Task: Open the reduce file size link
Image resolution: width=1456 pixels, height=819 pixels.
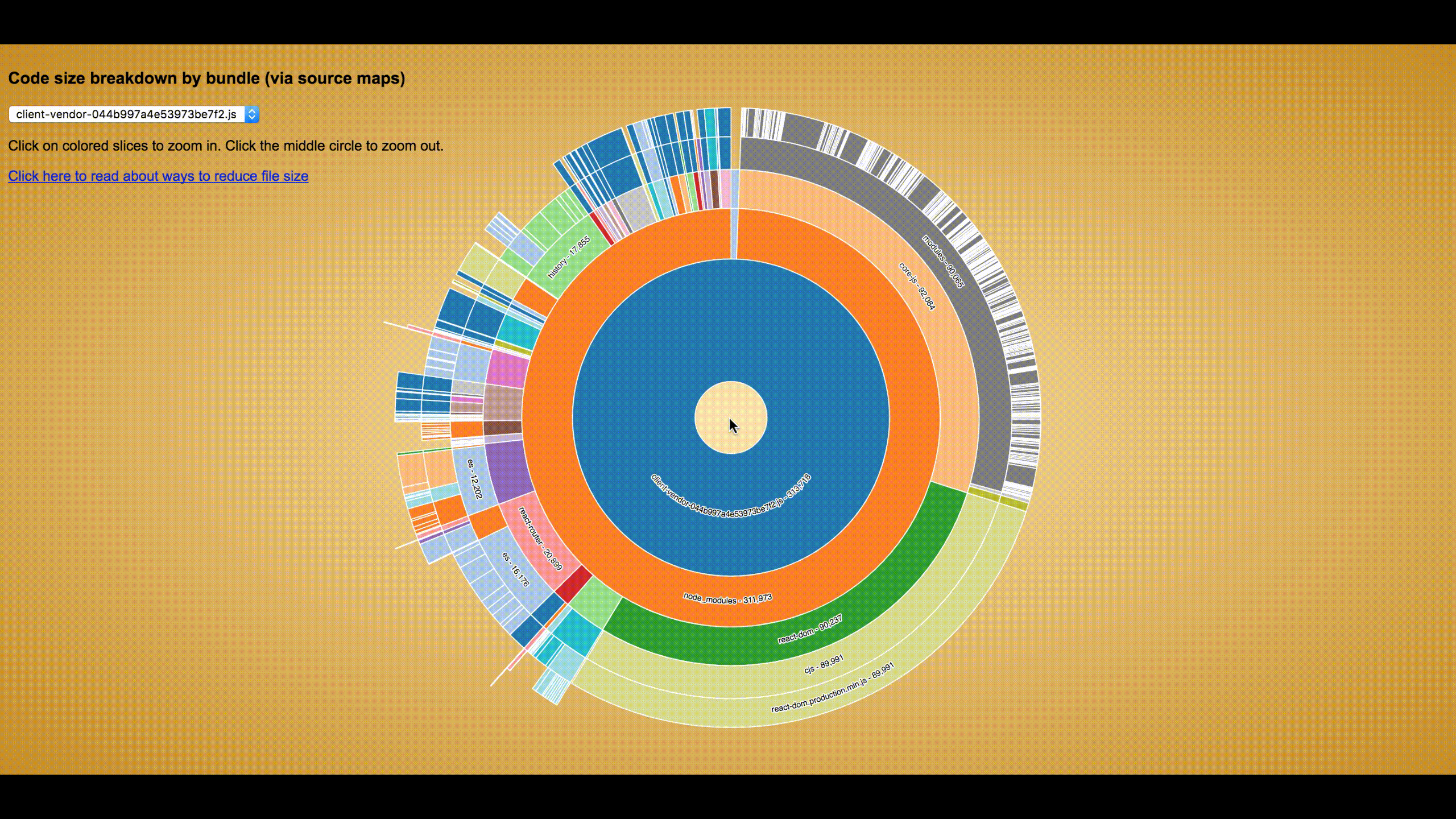Action: [x=158, y=176]
